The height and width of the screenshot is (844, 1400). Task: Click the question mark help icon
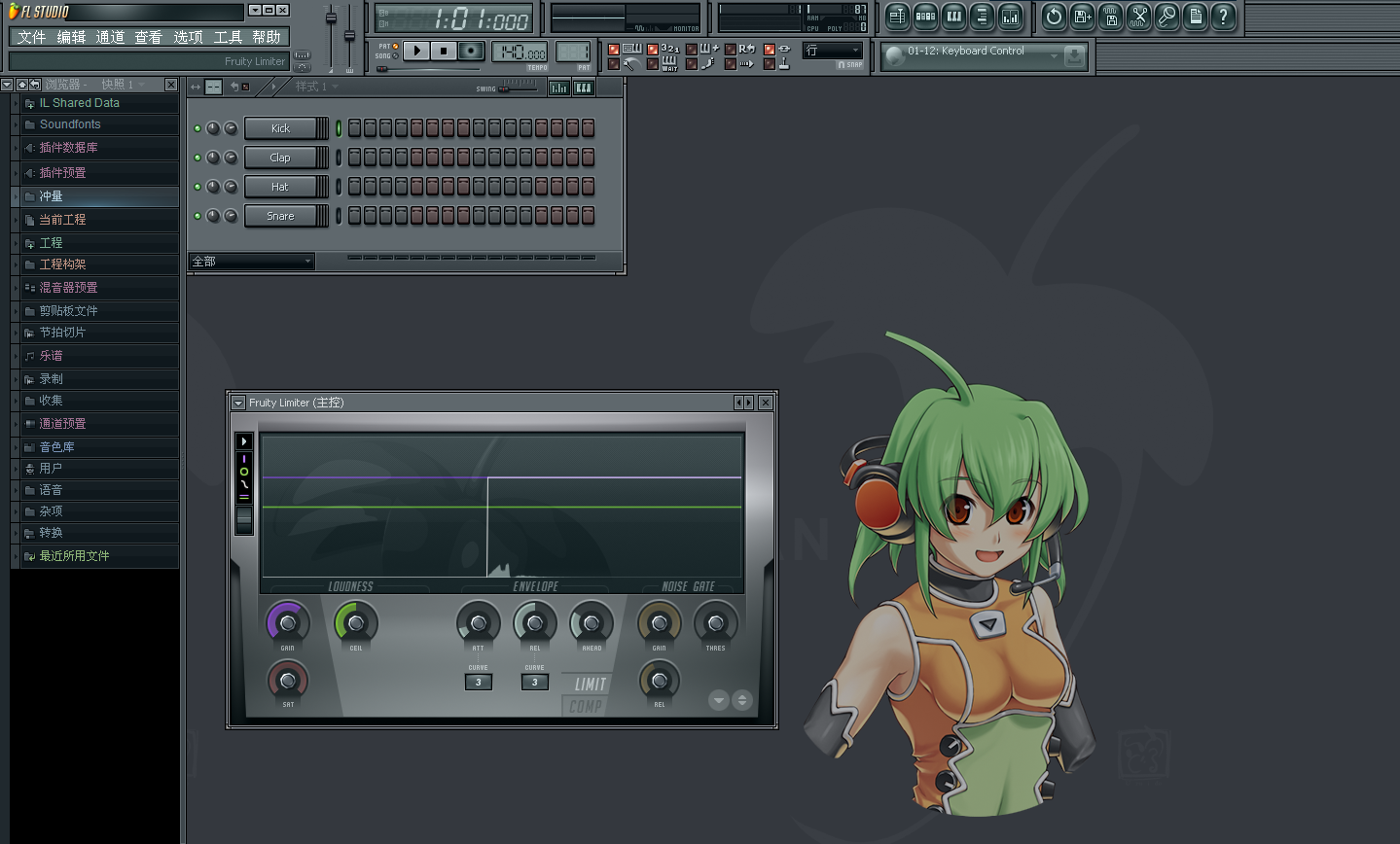point(1223,16)
